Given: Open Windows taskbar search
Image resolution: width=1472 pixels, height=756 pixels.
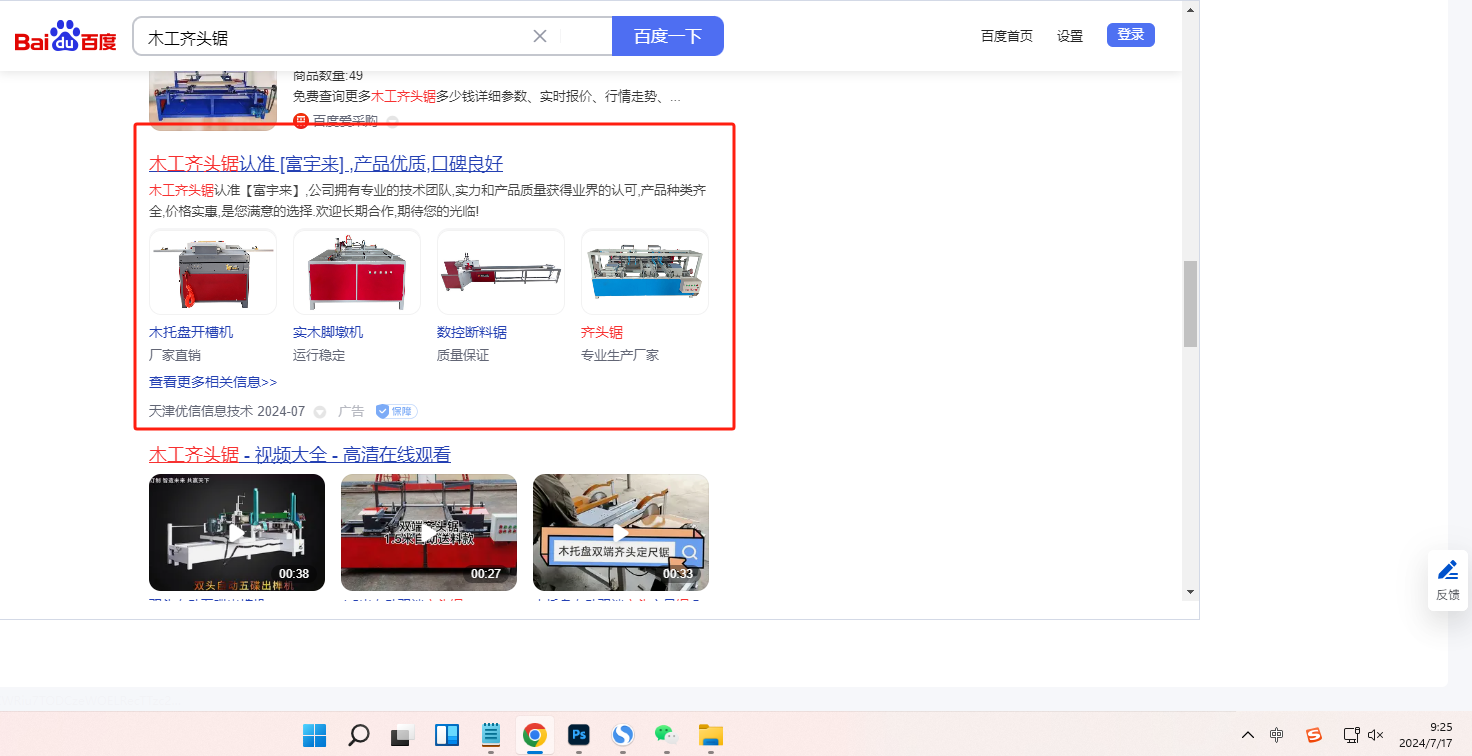Looking at the screenshot, I should point(358,735).
